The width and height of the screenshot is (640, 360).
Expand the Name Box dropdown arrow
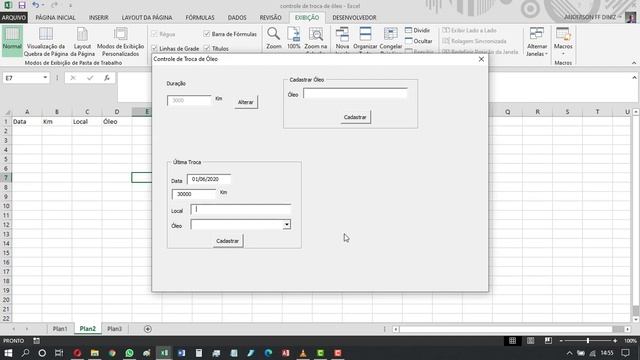45,78
